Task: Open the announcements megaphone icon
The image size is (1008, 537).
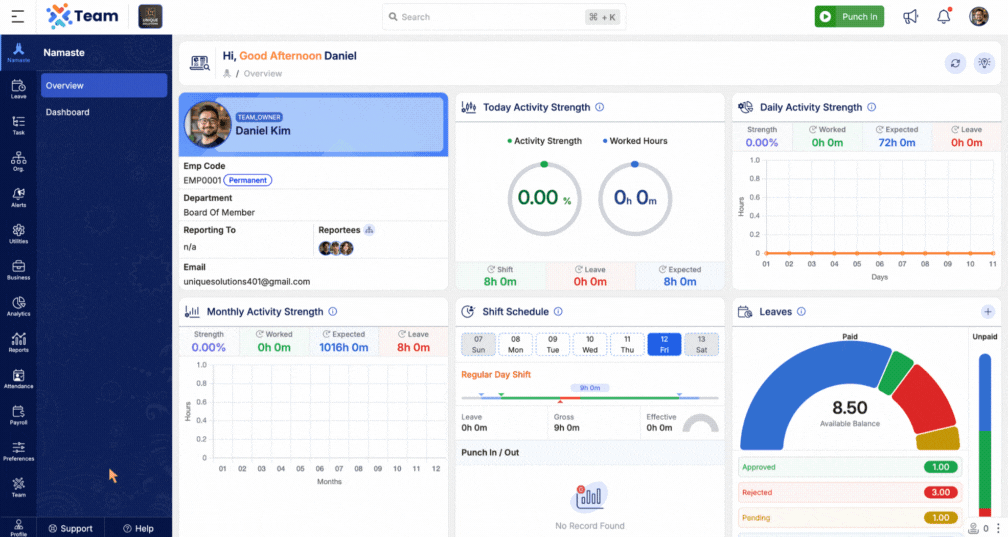Action: pos(910,16)
